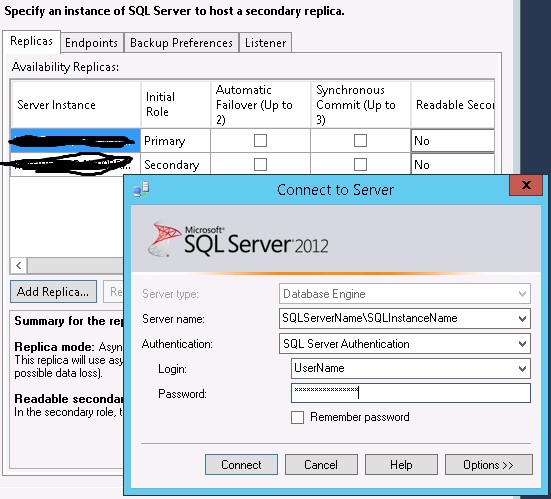The width and height of the screenshot is (551, 499).
Task: Click the Help button in dialog
Action: [401, 465]
